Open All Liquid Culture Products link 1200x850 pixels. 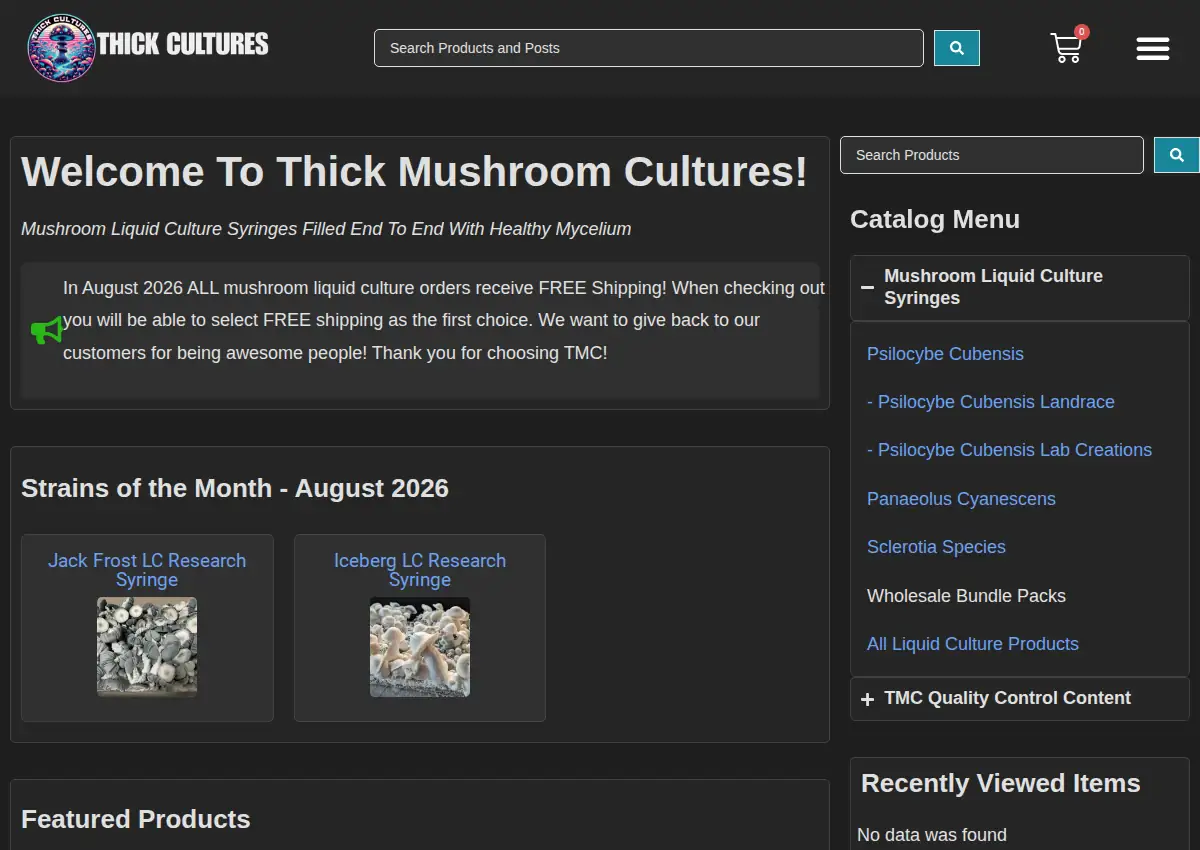[973, 644]
